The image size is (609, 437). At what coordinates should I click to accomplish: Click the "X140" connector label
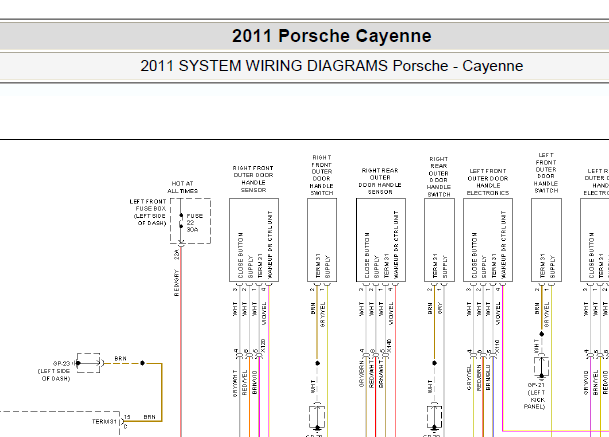[389, 346]
